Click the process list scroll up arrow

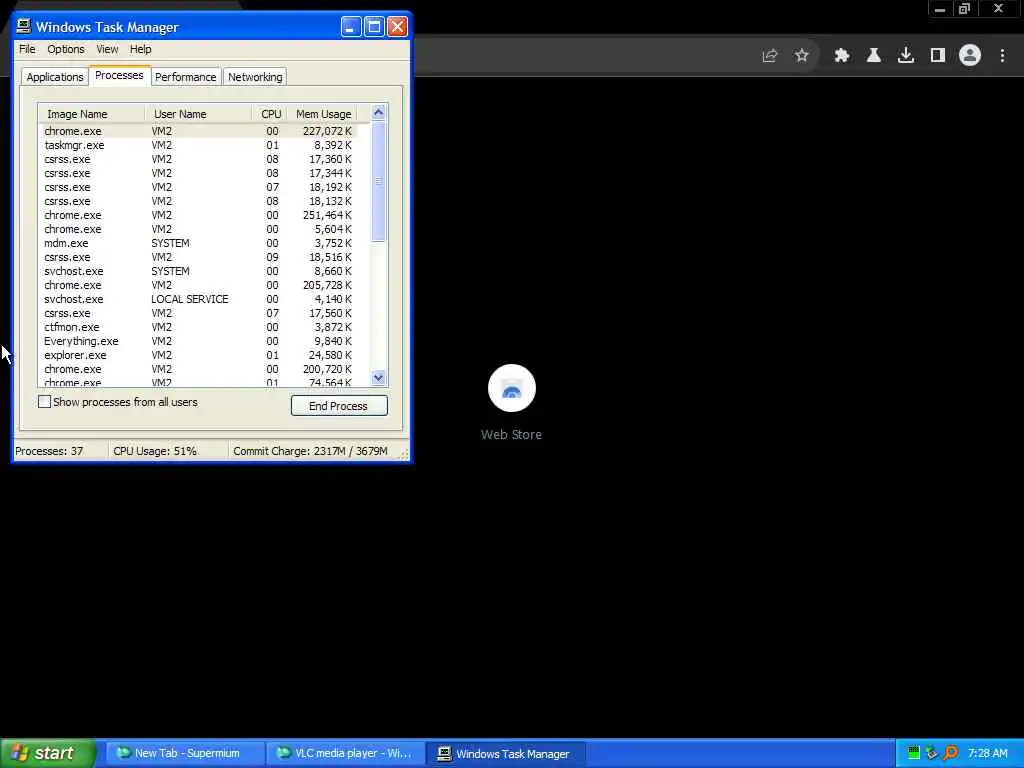pyautogui.click(x=378, y=112)
